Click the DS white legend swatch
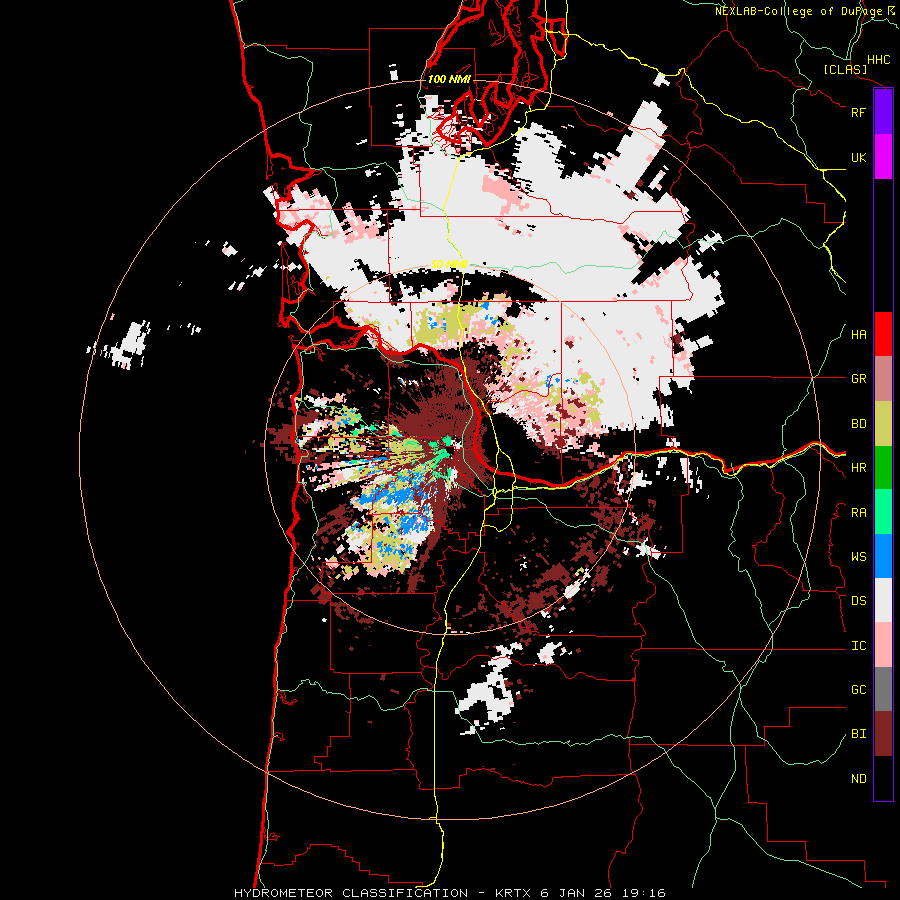The image size is (900, 900). tap(883, 600)
